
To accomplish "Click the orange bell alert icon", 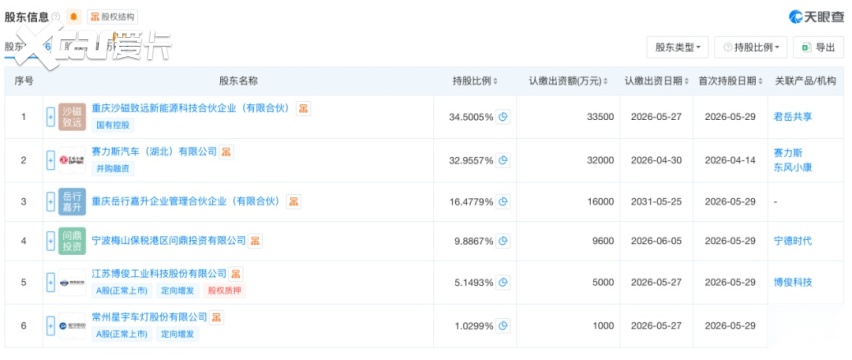I will pos(74,17).
